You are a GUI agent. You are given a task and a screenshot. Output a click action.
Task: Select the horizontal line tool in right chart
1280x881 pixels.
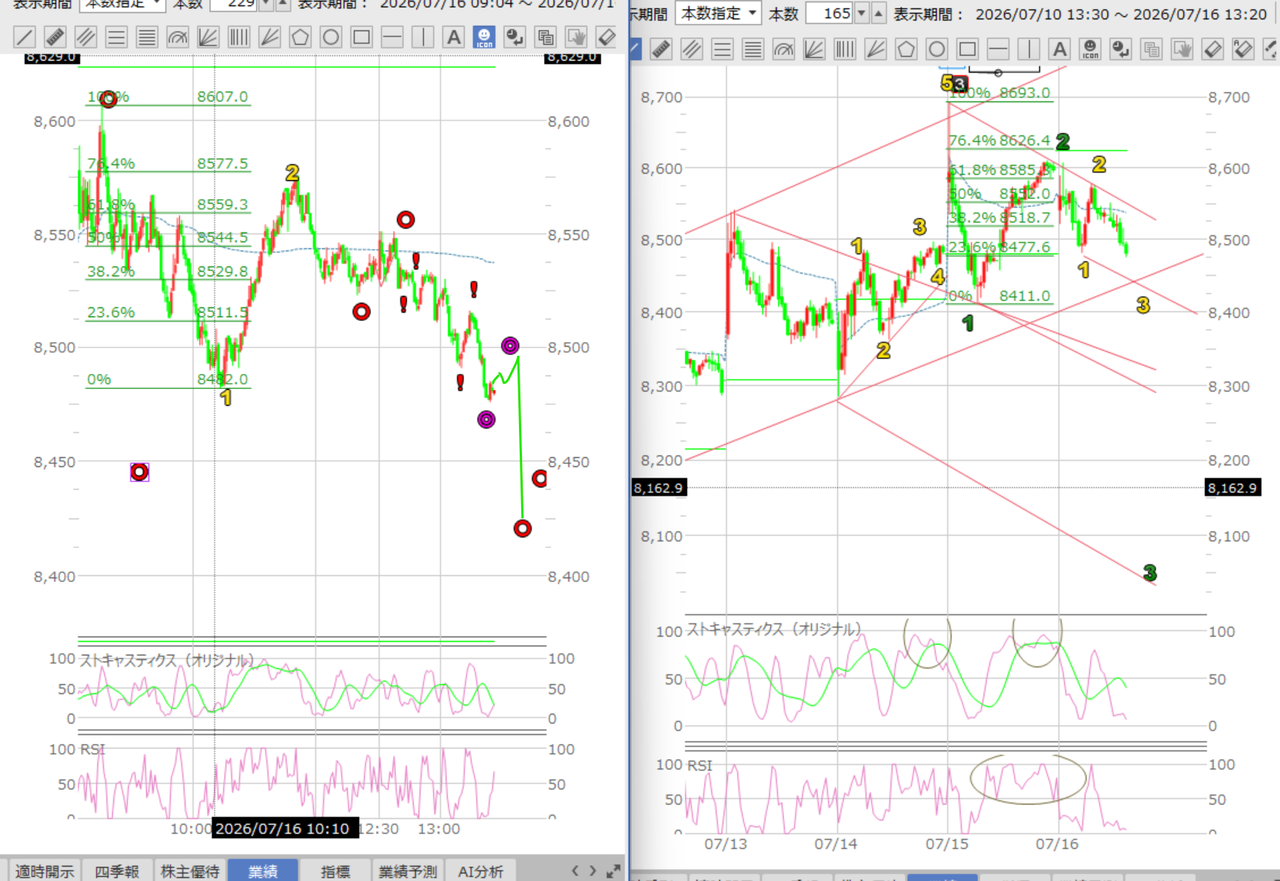click(x=997, y=48)
